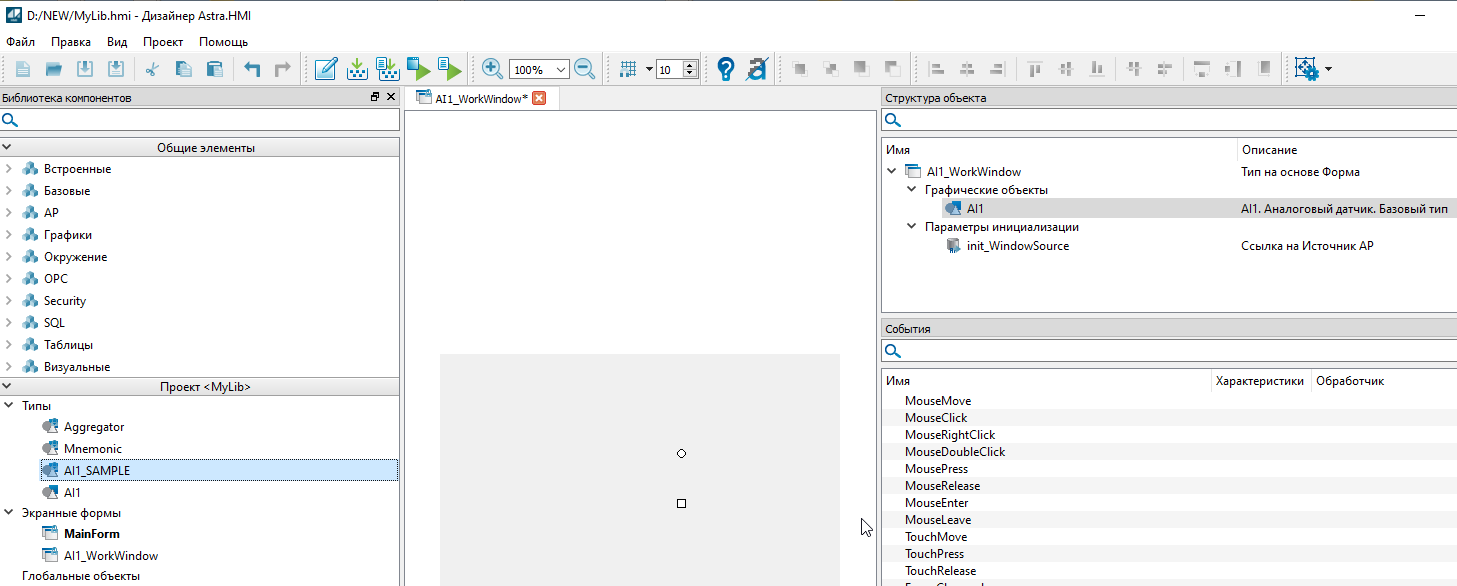
Task: Open the Проект menu
Action: [162, 42]
